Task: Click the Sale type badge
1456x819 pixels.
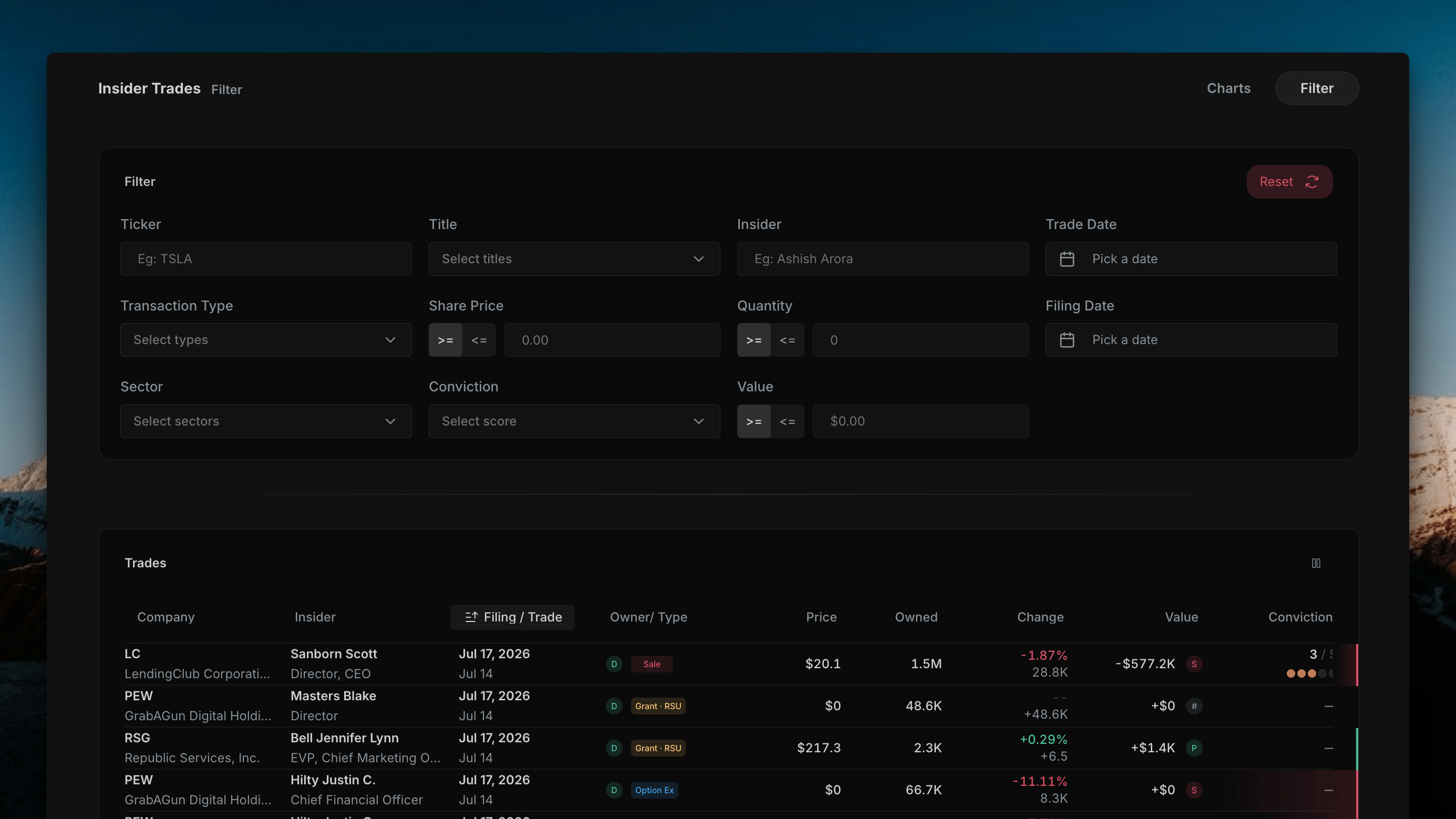Action: (x=652, y=664)
